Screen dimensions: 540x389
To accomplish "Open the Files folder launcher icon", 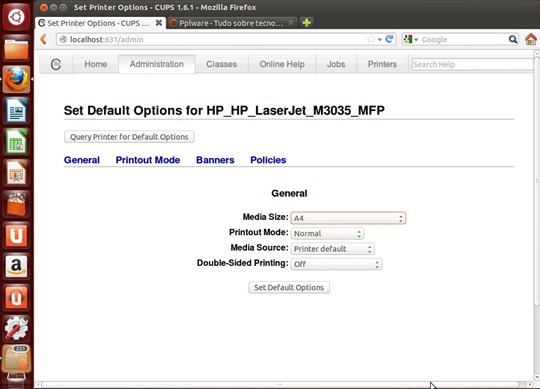I will pos(16,49).
